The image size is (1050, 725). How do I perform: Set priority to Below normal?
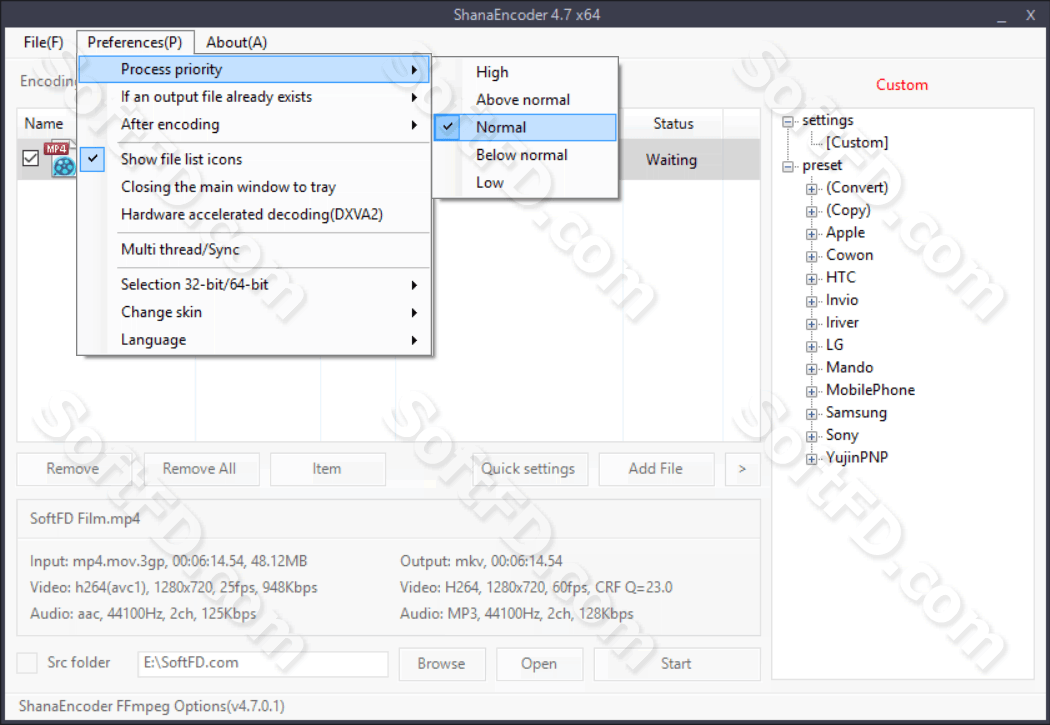point(525,155)
